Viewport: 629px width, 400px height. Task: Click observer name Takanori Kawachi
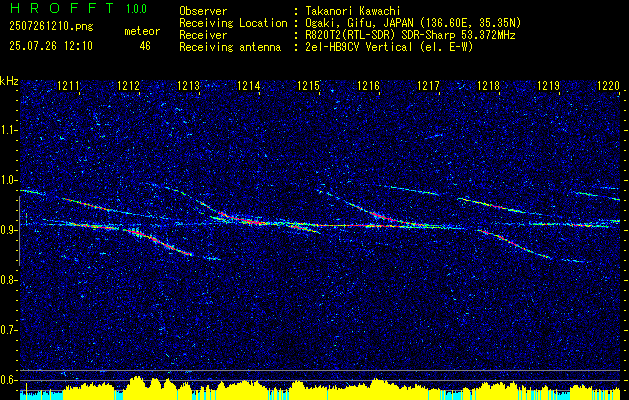point(351,11)
